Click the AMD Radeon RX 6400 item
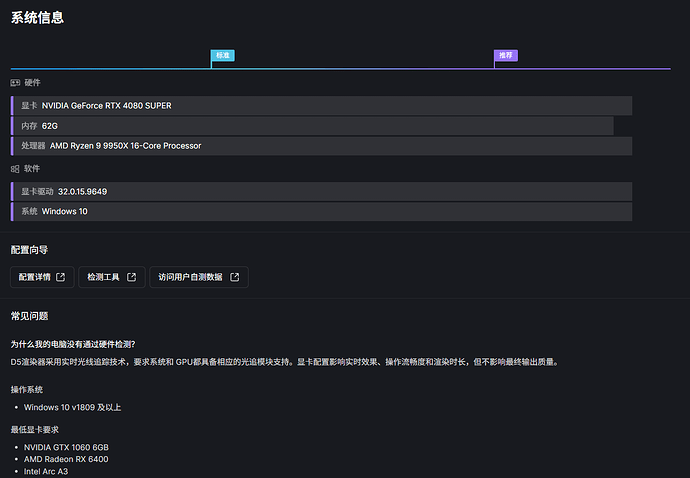690x478 pixels. pyautogui.click(x=66, y=459)
